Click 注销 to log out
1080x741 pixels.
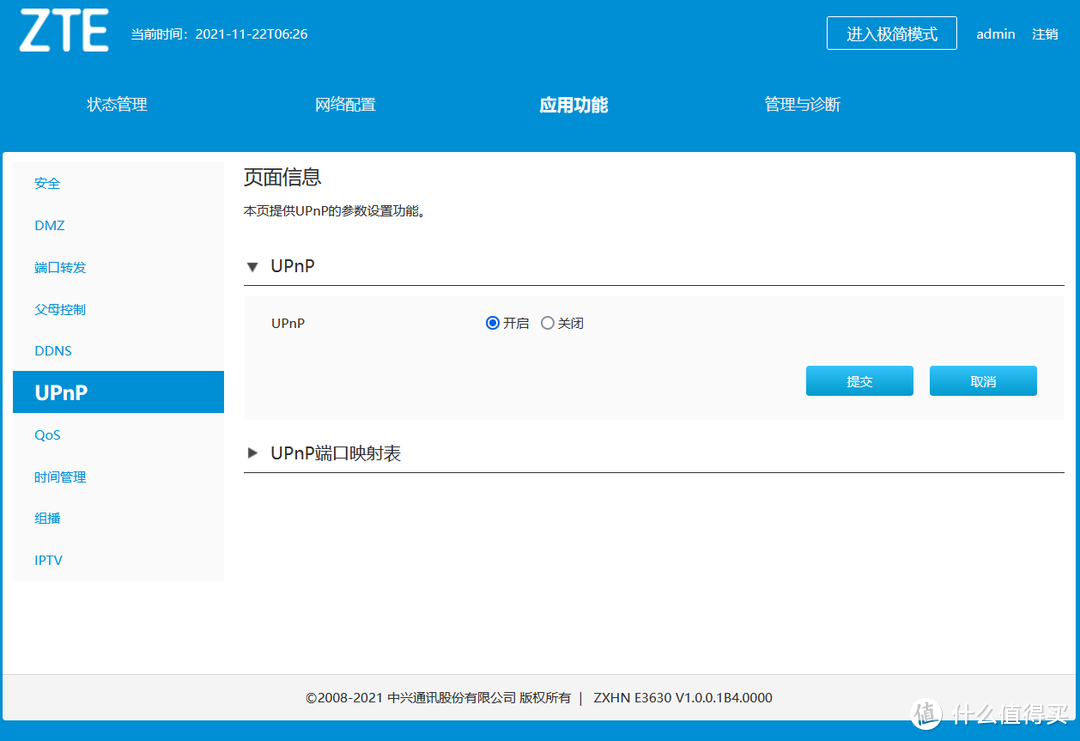point(1044,33)
